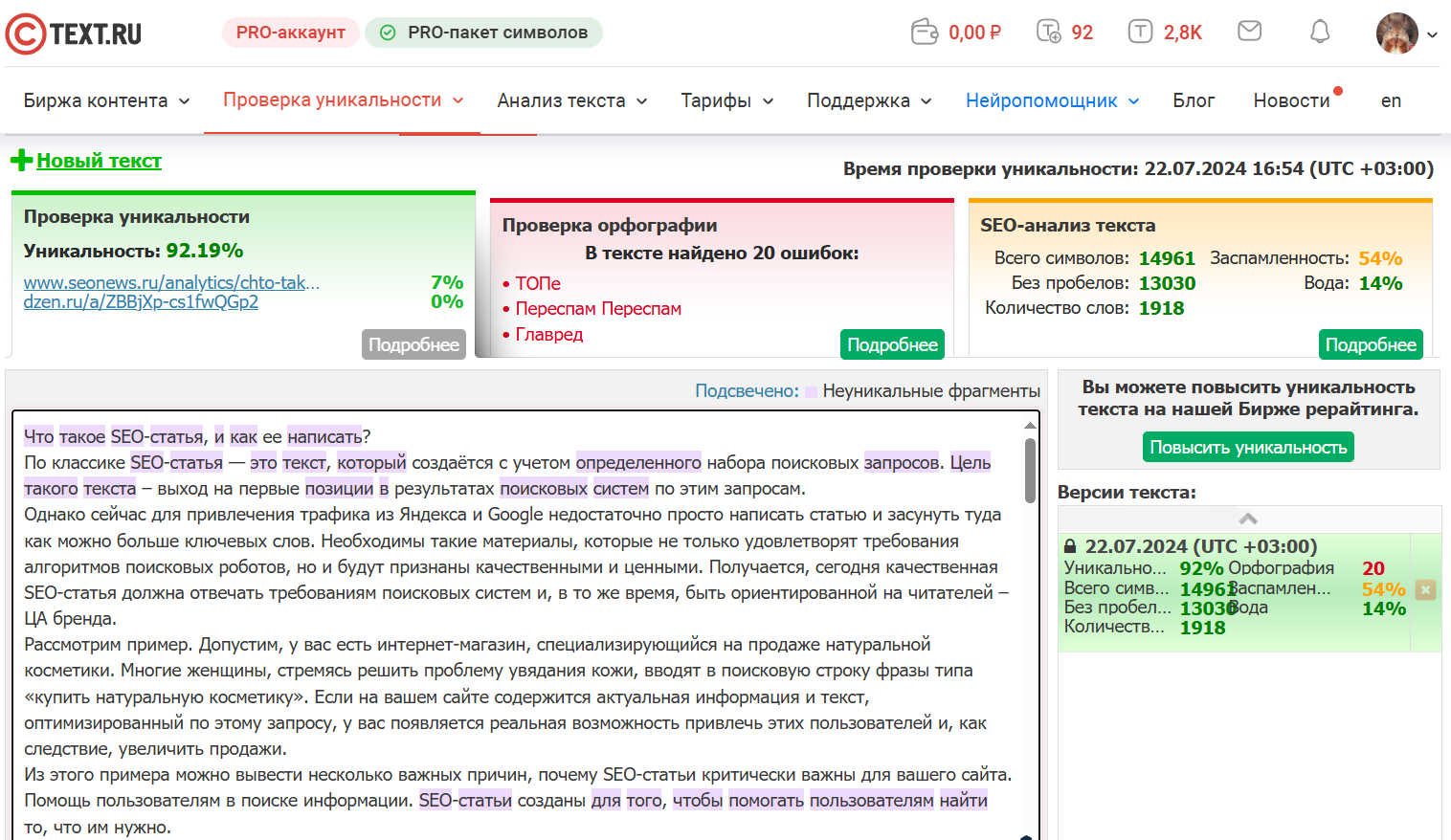
Task: Open the dzen.ru source link
Action: coord(141,301)
